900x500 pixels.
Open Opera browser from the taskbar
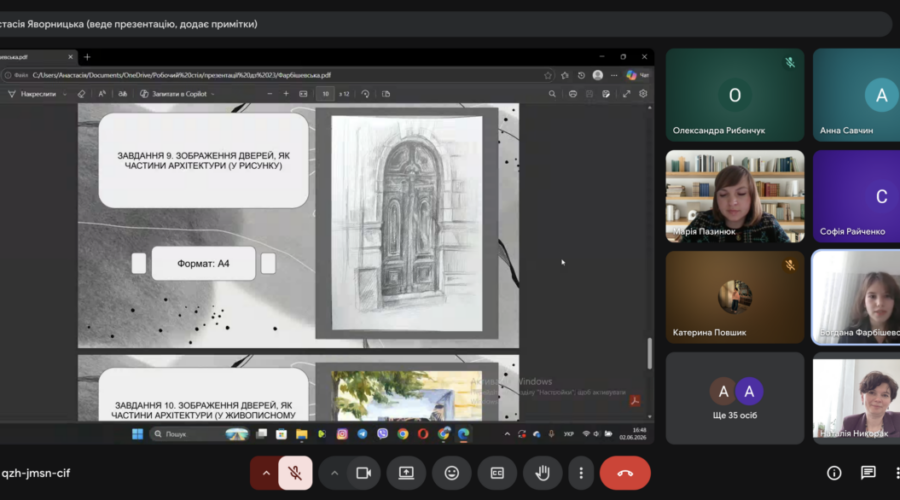[x=423, y=434]
